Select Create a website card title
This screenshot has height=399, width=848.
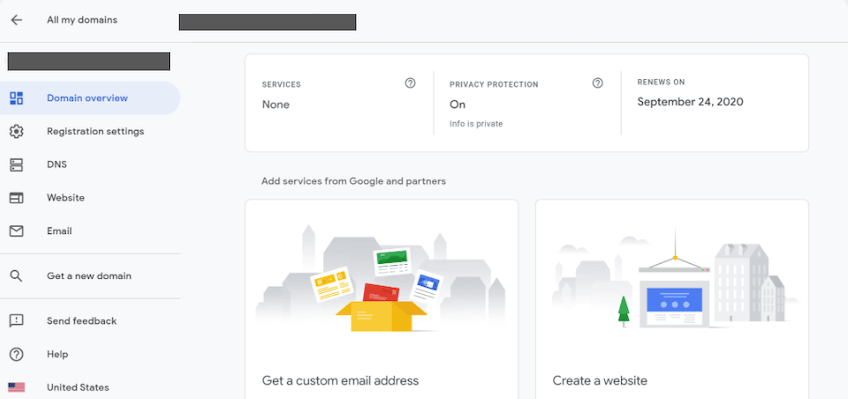click(600, 381)
